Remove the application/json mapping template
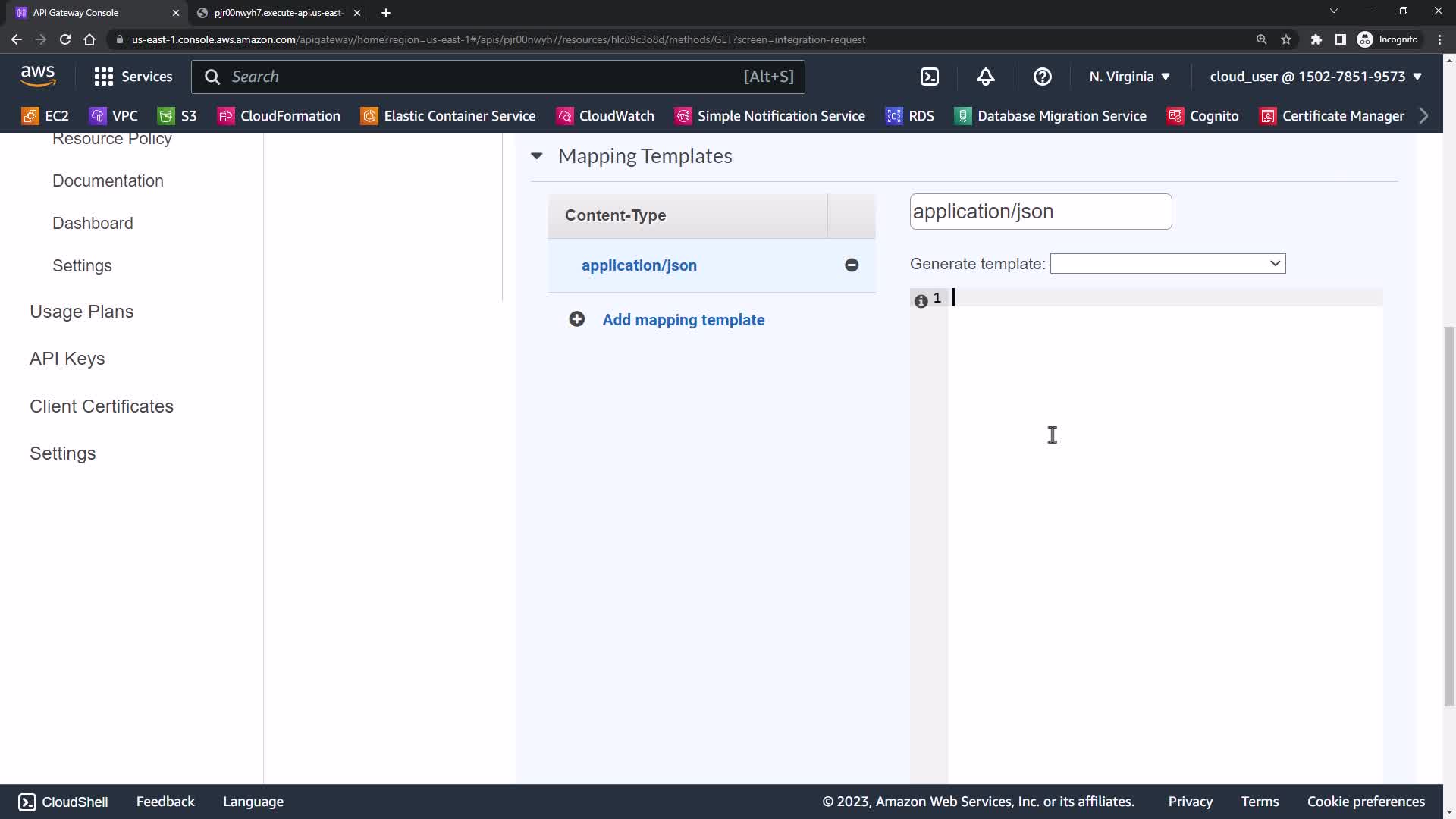The height and width of the screenshot is (819, 1456). [852, 265]
